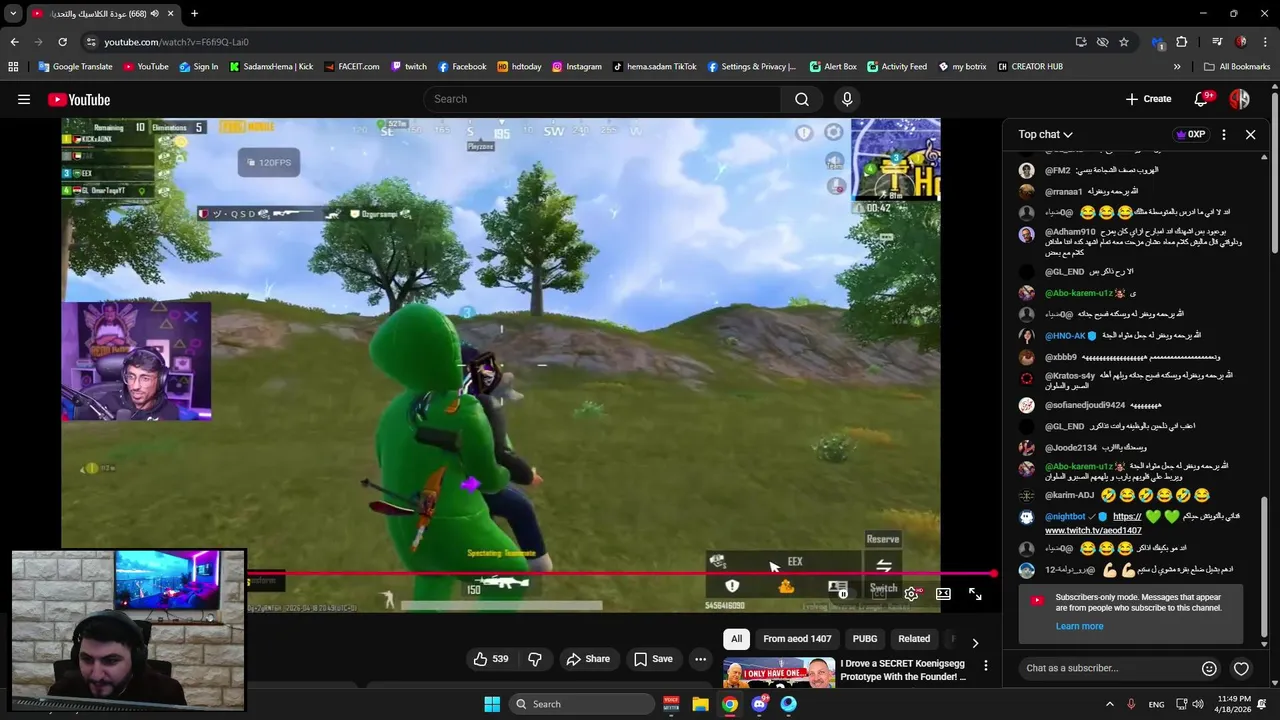Close the live chat panel
1280x720 pixels.
[x=1250, y=134]
